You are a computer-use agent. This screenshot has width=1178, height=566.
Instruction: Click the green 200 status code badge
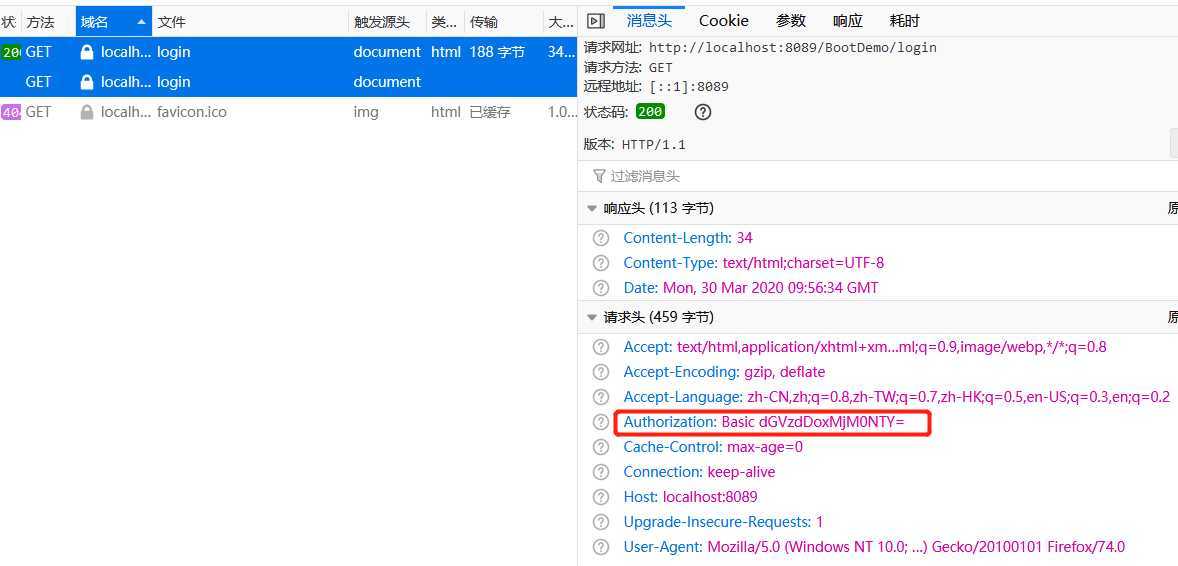650,112
